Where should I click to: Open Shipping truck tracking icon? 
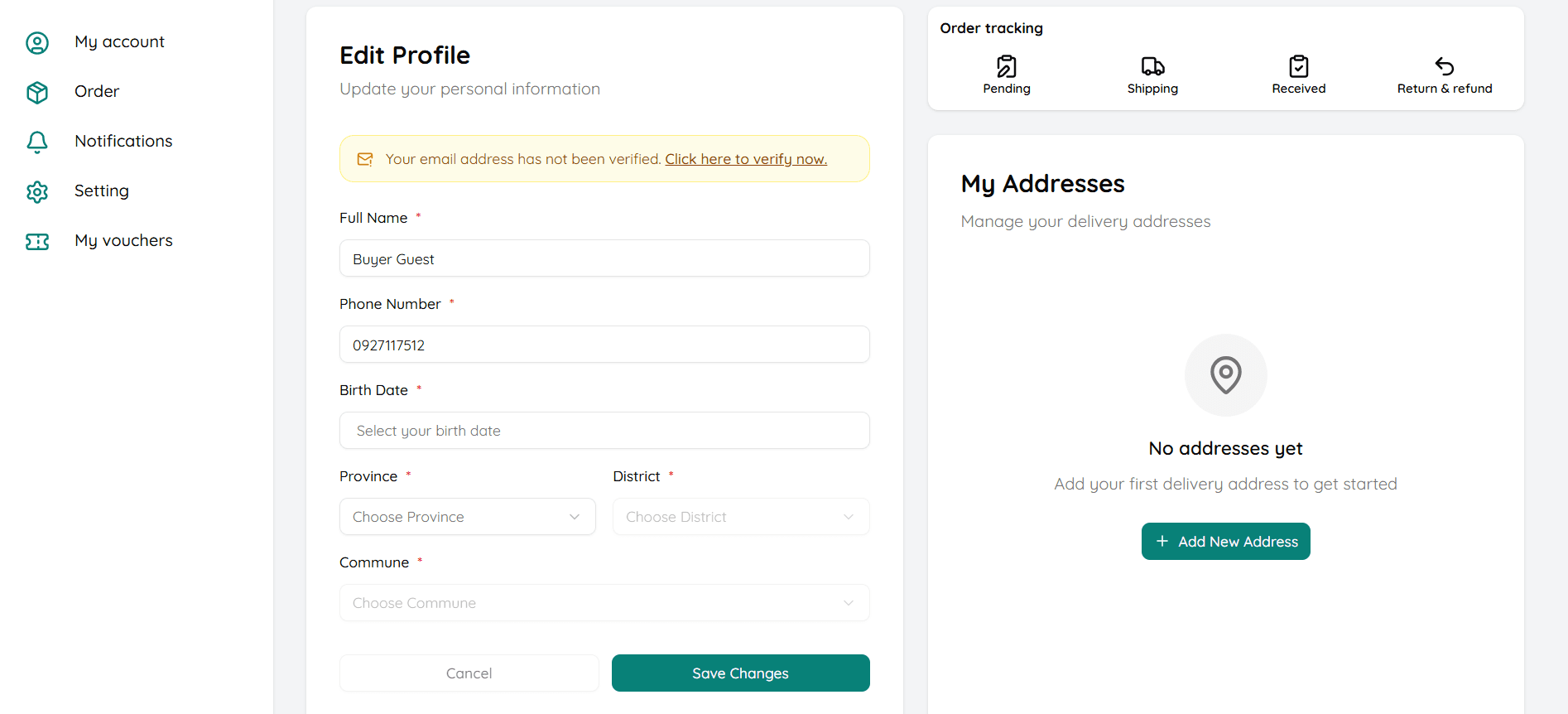coord(1152,66)
